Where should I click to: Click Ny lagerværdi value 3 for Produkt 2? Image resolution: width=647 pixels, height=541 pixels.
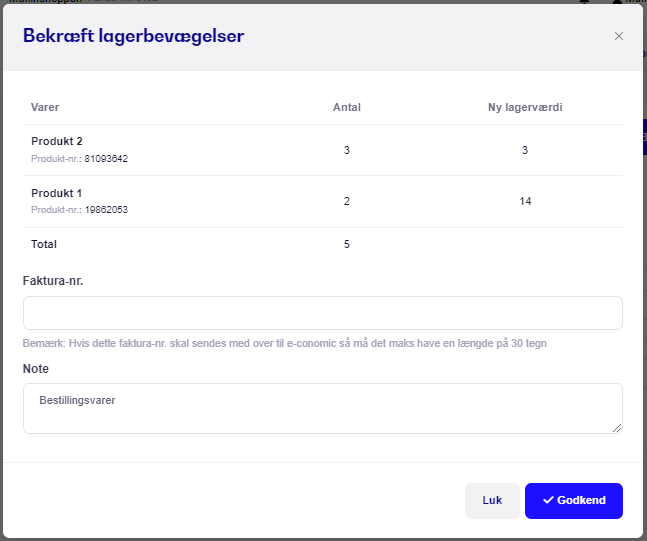tap(525, 150)
